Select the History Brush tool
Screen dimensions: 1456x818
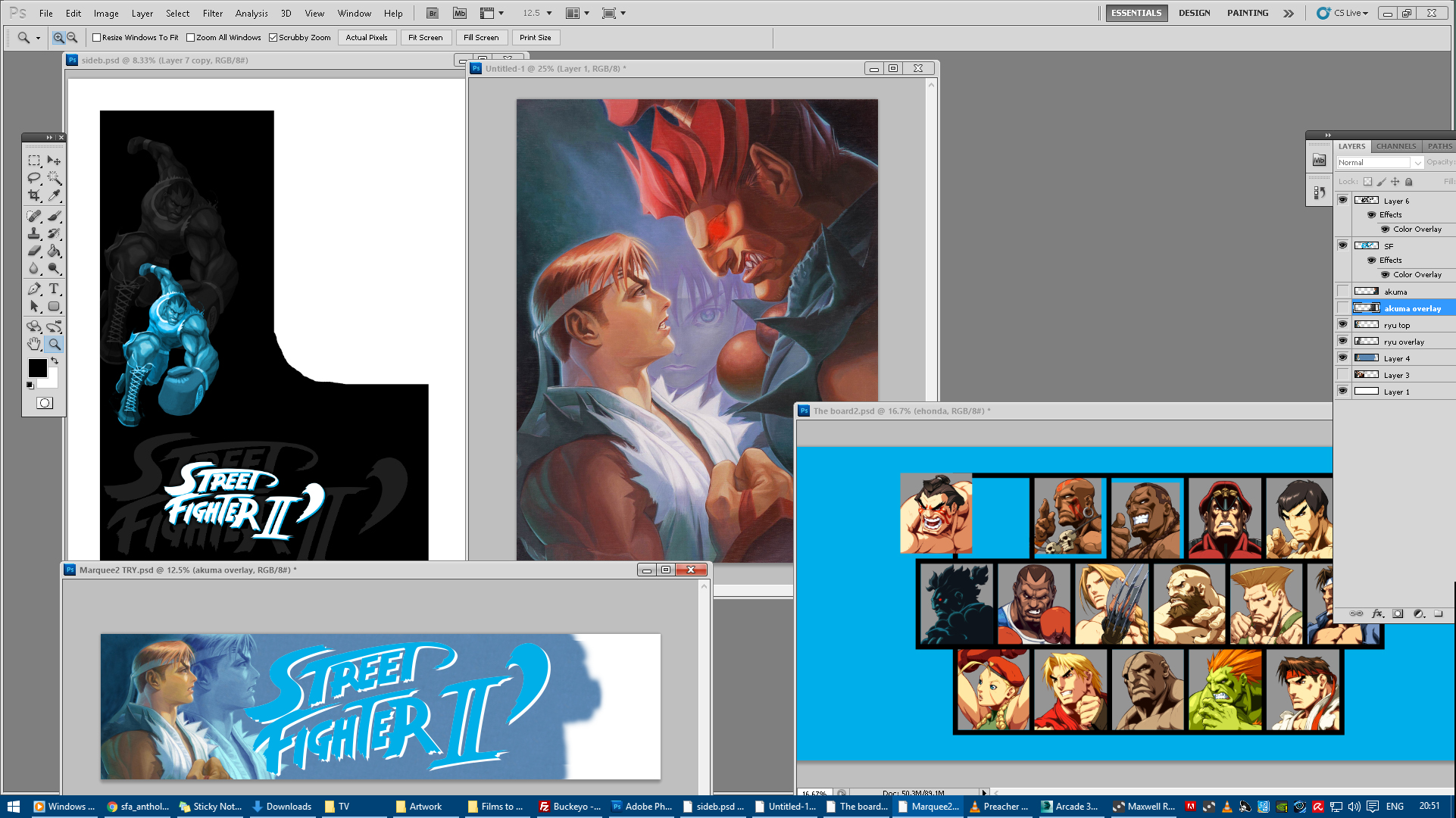click(x=54, y=233)
